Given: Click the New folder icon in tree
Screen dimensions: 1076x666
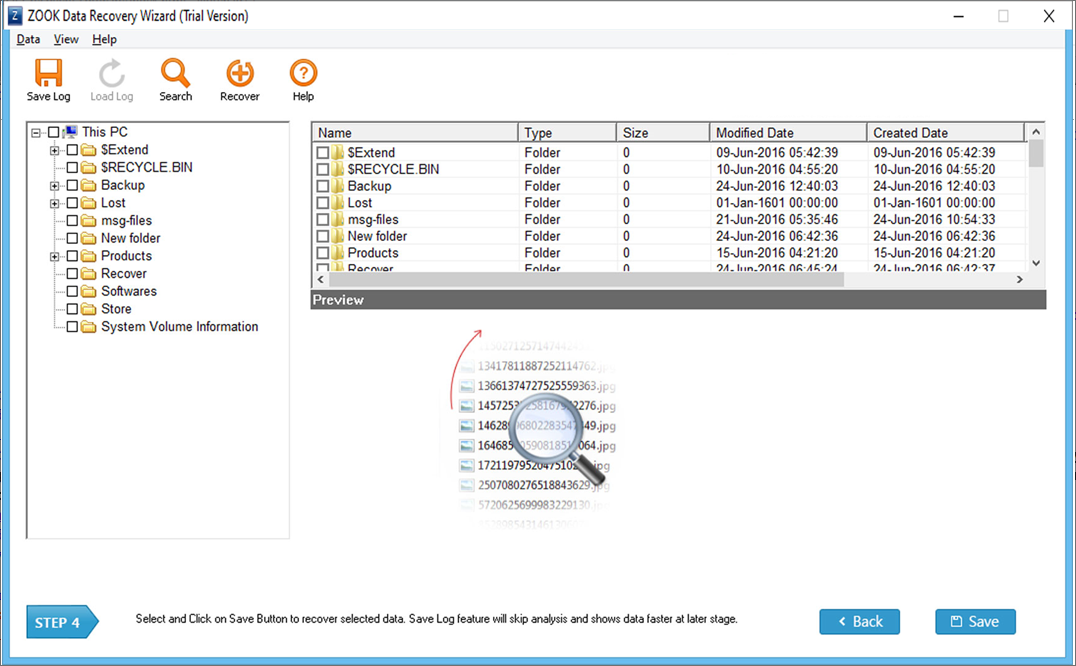Looking at the screenshot, I should [x=89, y=238].
